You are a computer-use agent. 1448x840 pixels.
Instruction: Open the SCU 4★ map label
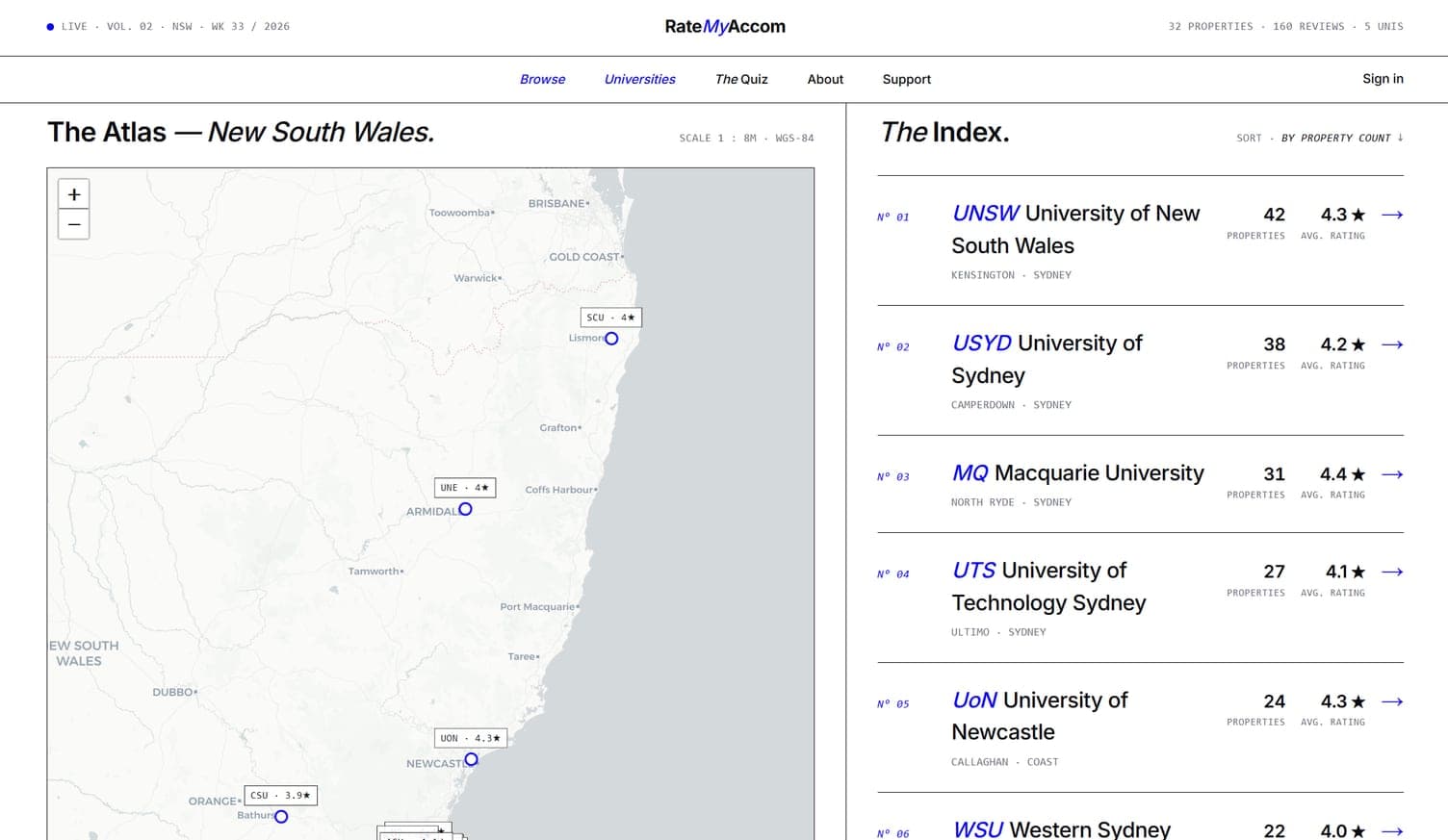pyautogui.click(x=610, y=318)
